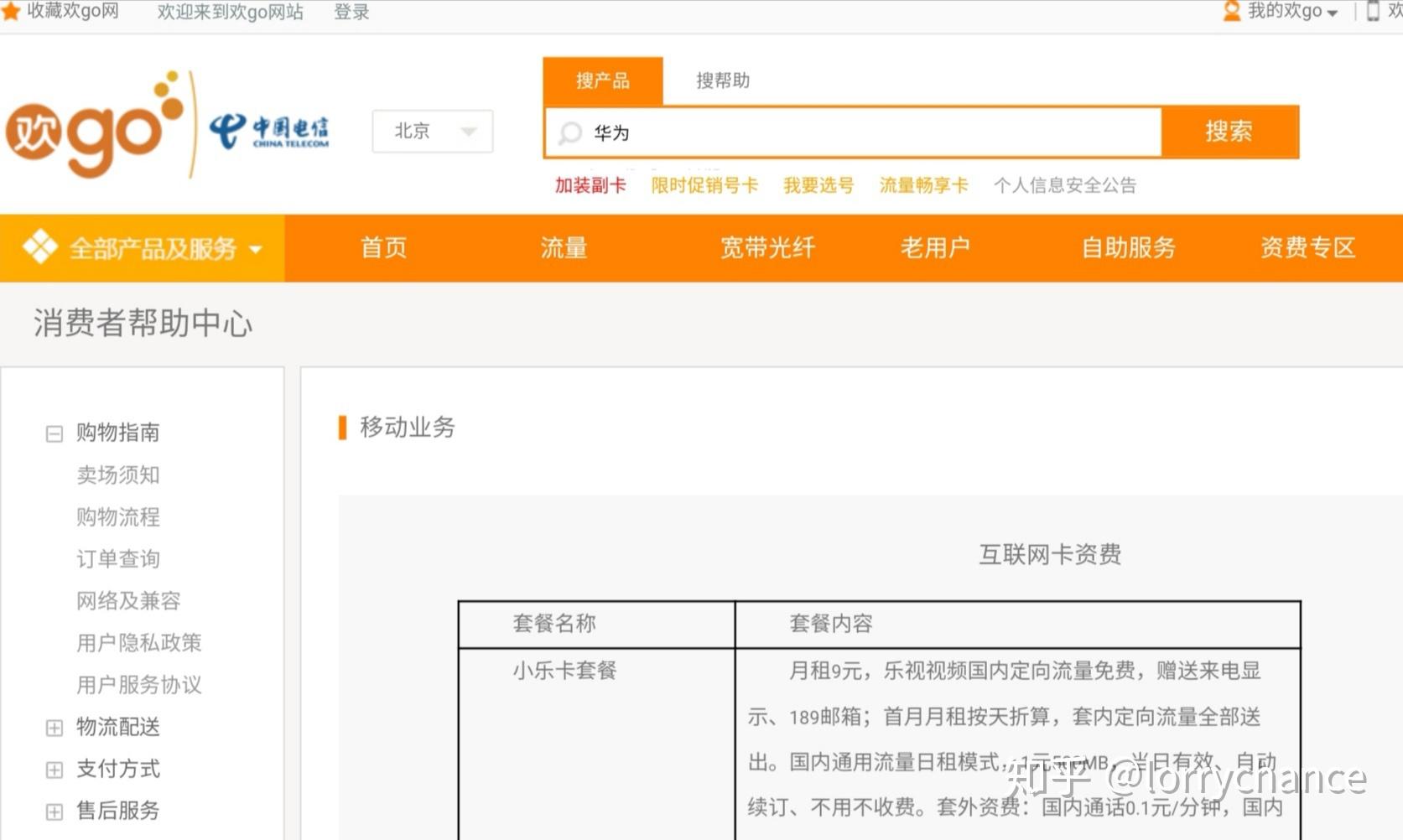
Task: Expand the 售后服务 section
Action: (x=55, y=811)
